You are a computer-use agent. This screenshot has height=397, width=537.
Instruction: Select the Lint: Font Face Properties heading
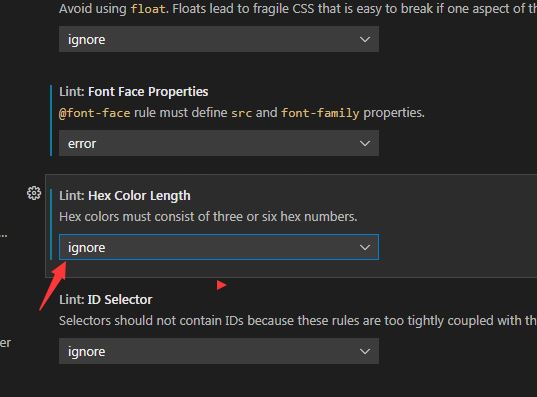tap(134, 92)
